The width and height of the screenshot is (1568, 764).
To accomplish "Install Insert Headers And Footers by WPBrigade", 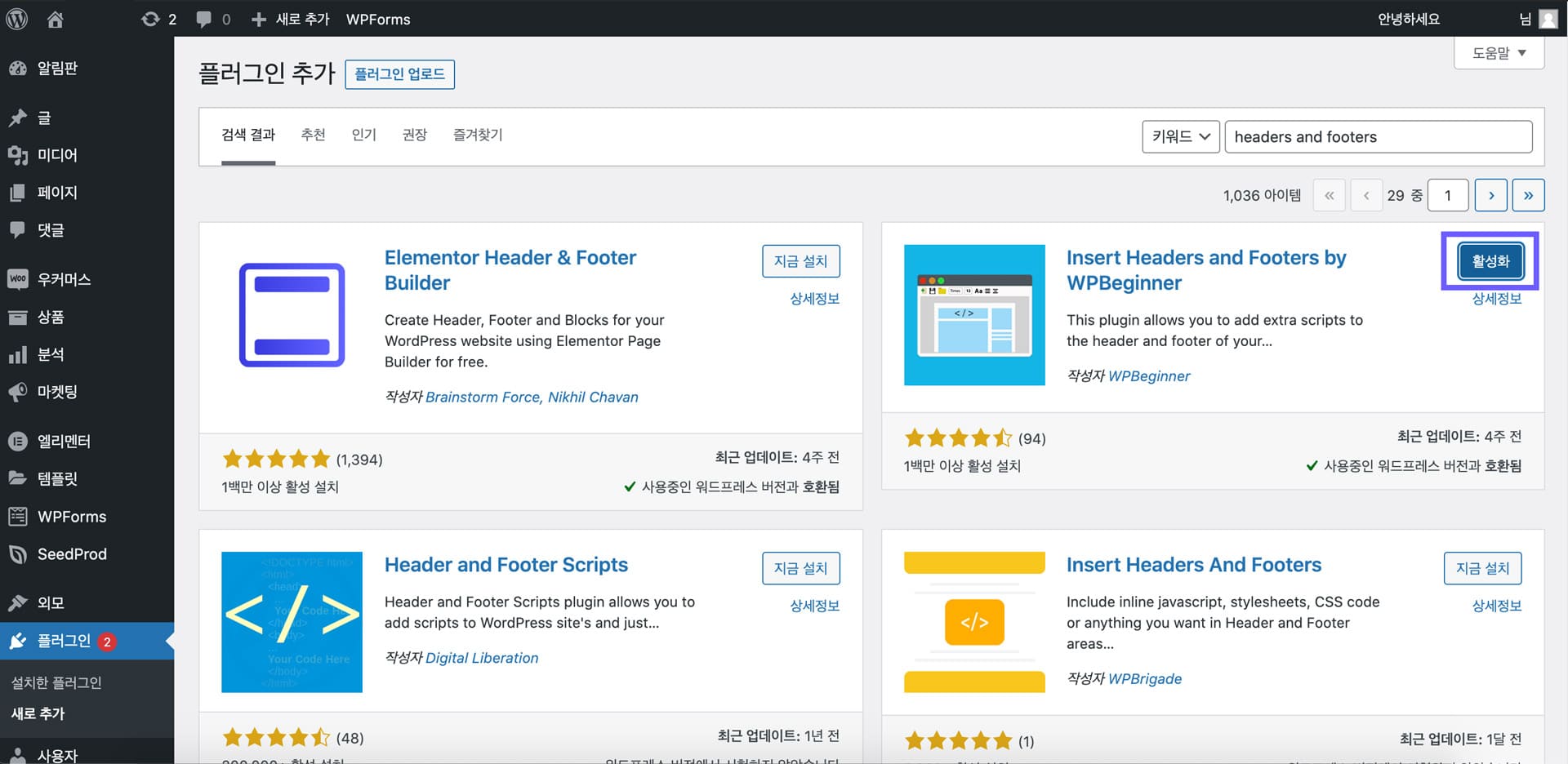I will tap(1482, 568).
